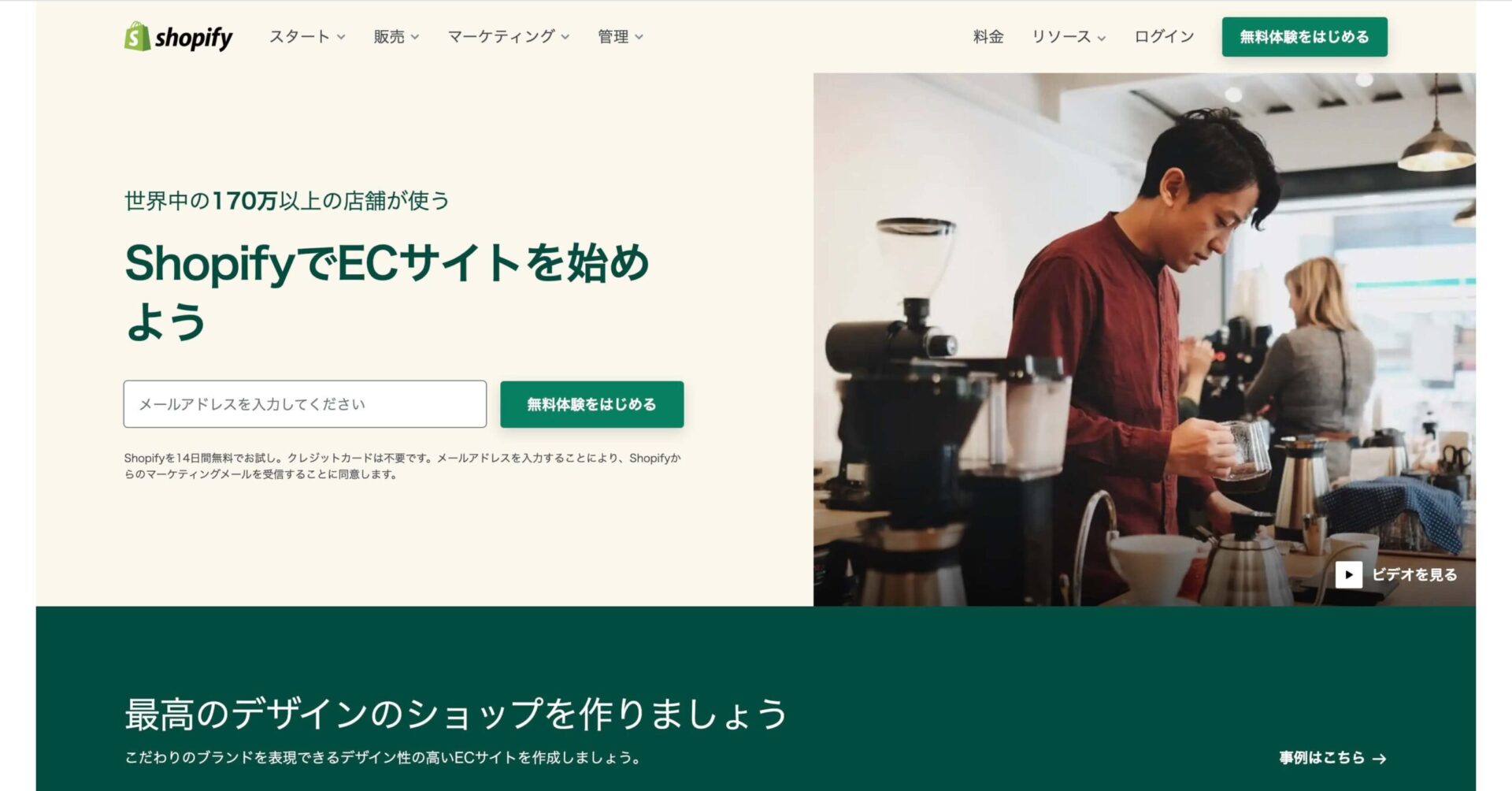Click the barista hero image
This screenshot has height=791, width=1512.
pyautogui.click(x=1144, y=340)
